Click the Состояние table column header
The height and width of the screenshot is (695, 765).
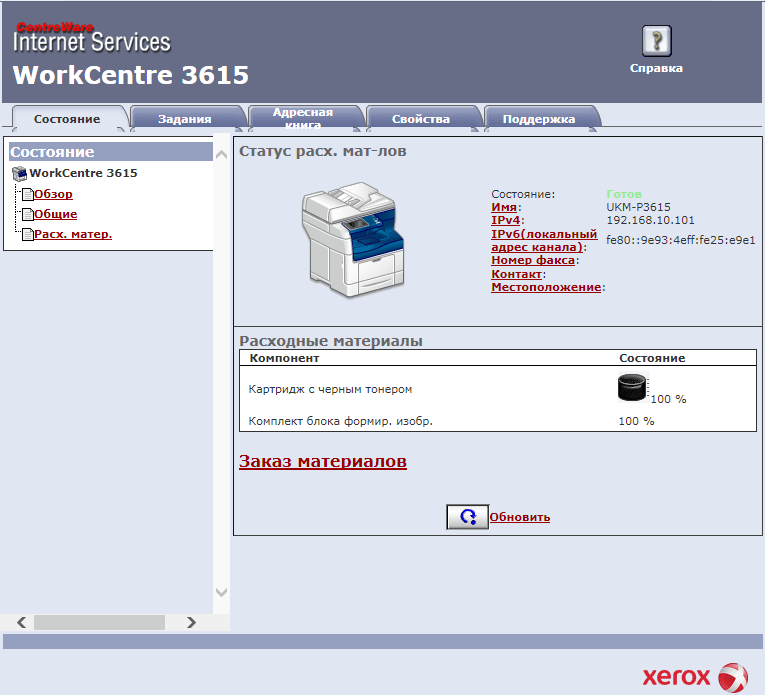click(x=652, y=358)
